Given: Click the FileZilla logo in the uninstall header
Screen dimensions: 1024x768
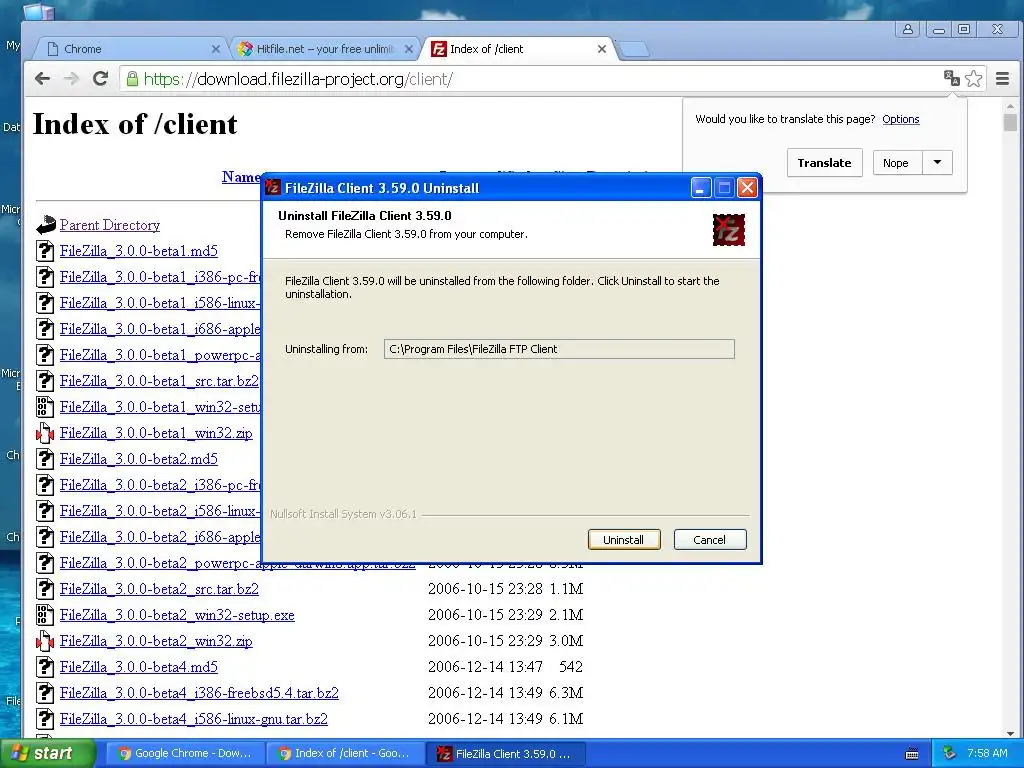Looking at the screenshot, I should tap(729, 230).
